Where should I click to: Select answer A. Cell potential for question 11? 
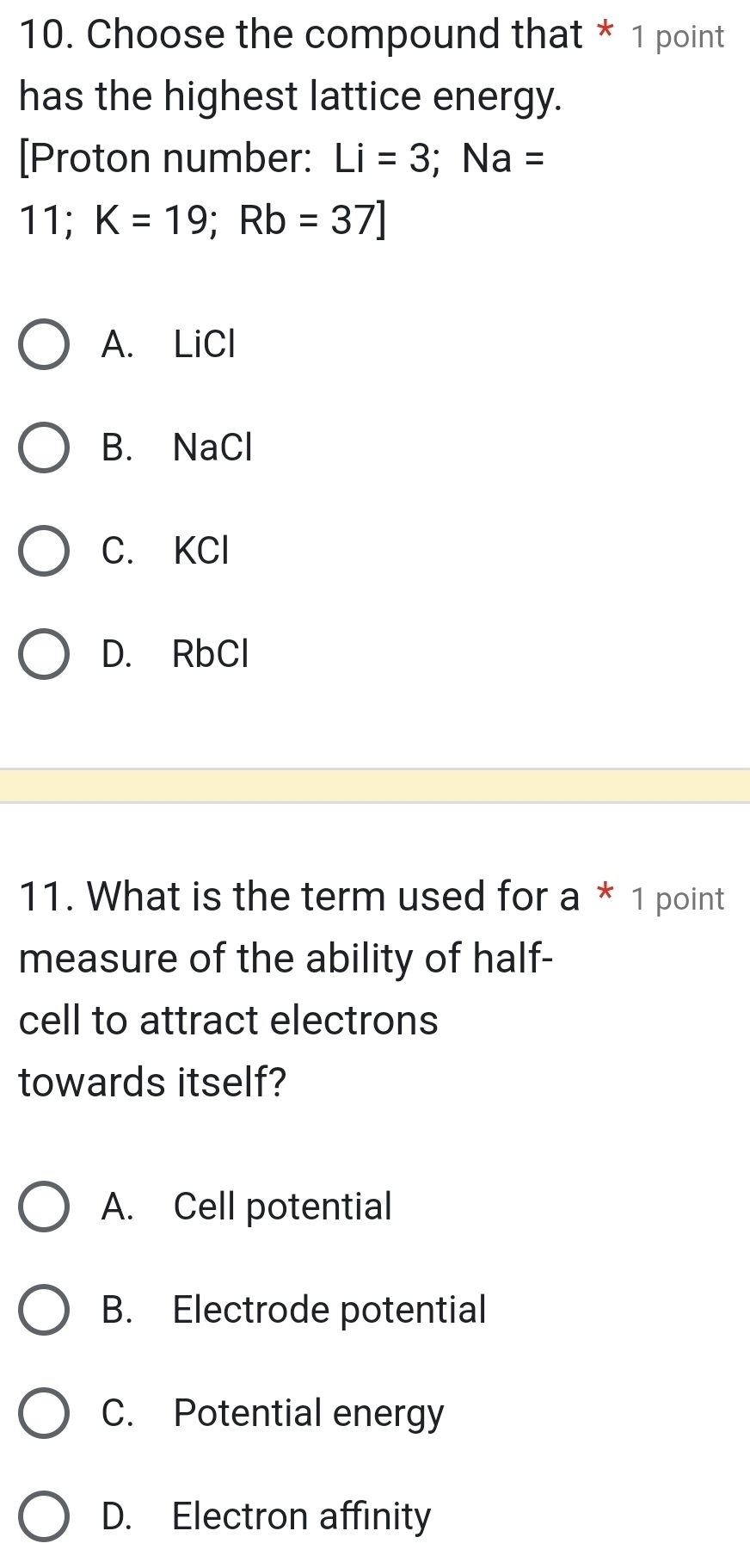[x=44, y=1207]
